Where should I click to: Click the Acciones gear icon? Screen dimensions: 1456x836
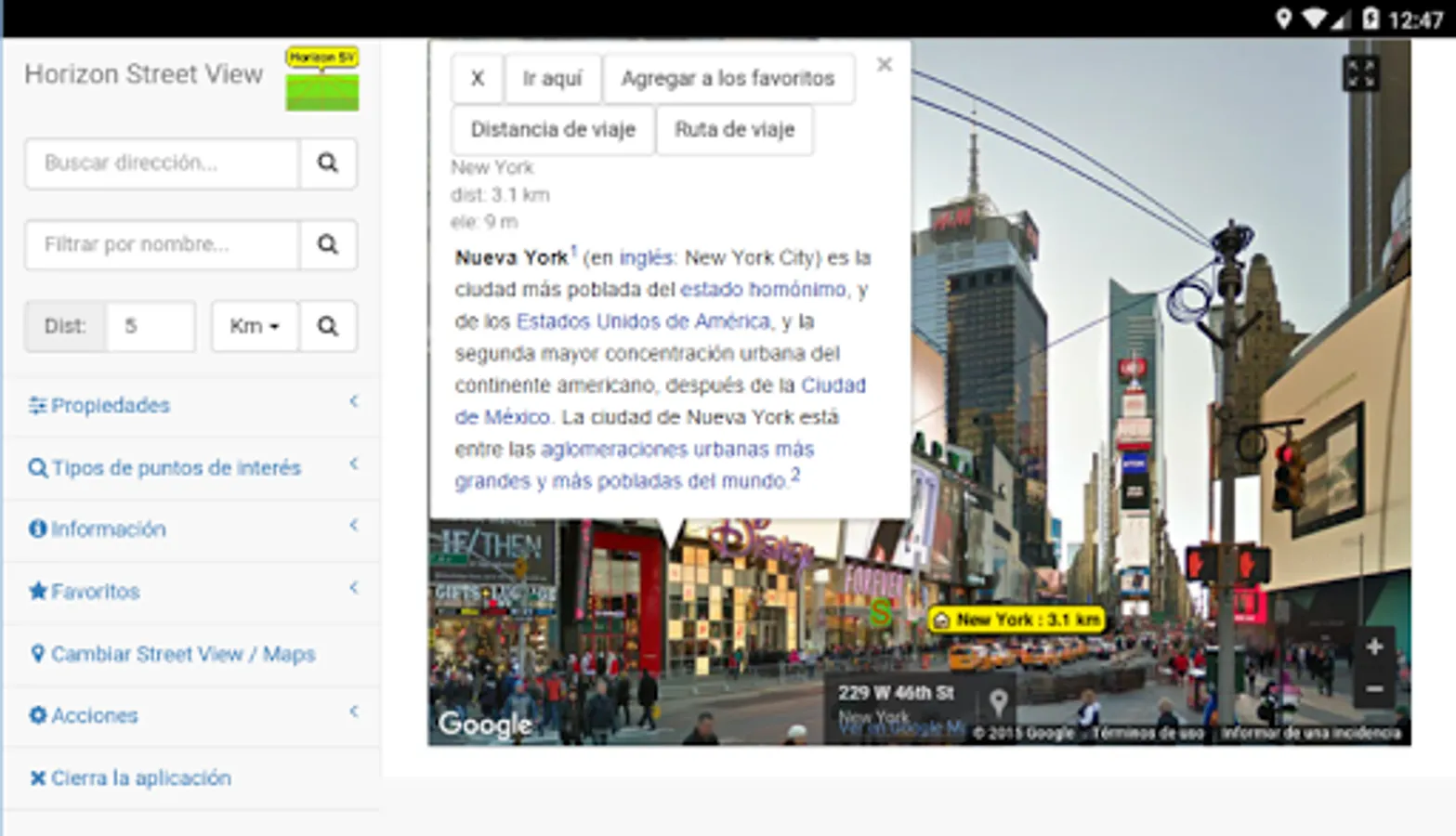37,715
